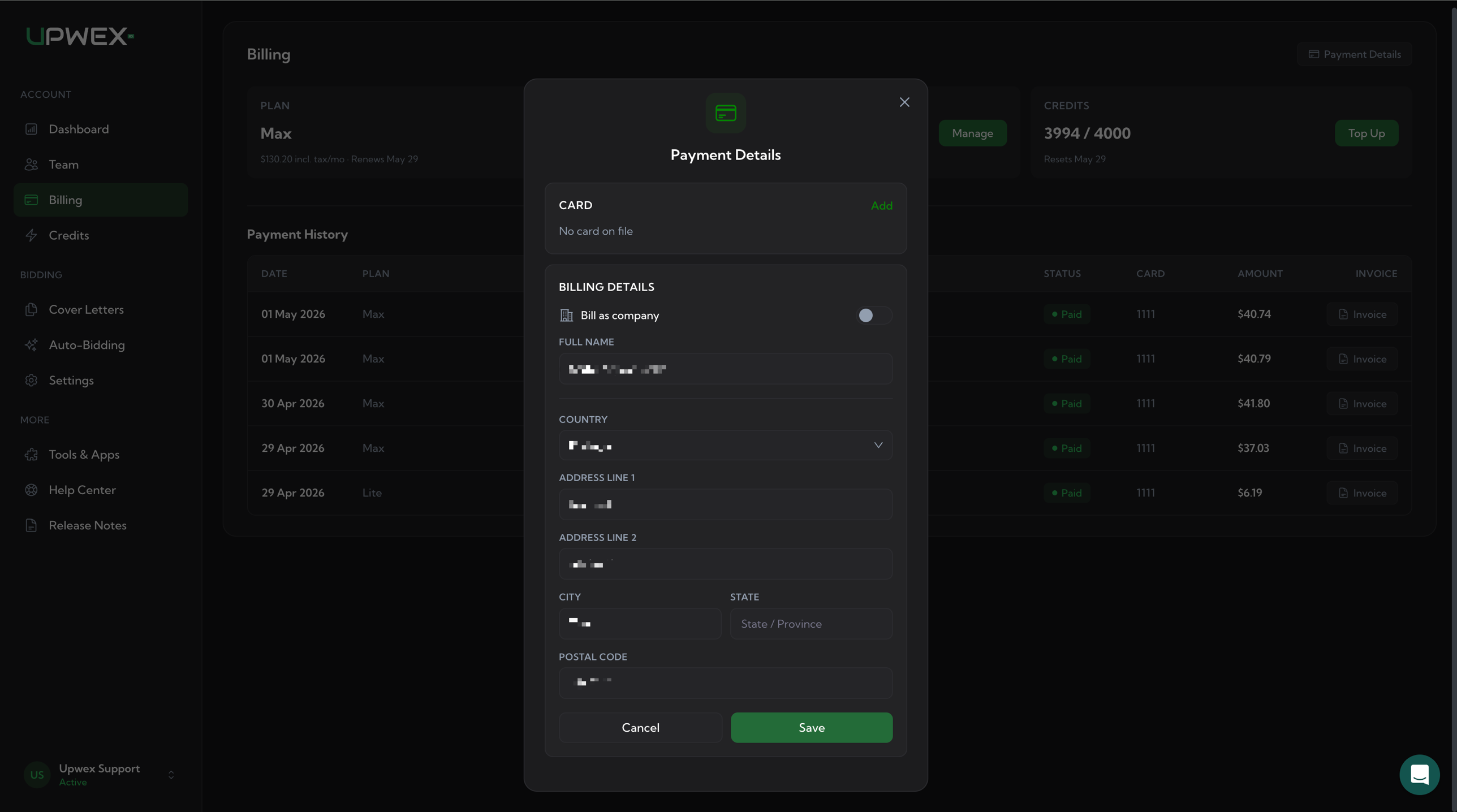Screen dimensions: 1457x812
Task: Click the Lite plan cell
Action: click(372, 493)
